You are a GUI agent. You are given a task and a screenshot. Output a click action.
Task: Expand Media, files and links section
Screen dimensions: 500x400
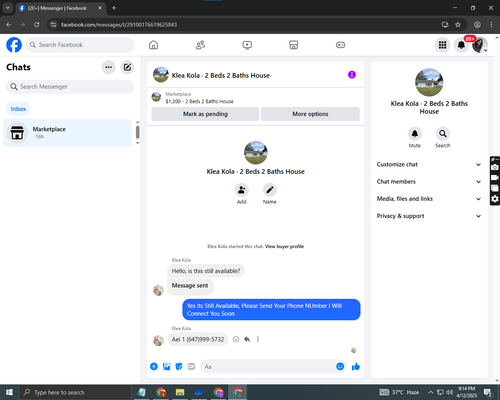429,199
